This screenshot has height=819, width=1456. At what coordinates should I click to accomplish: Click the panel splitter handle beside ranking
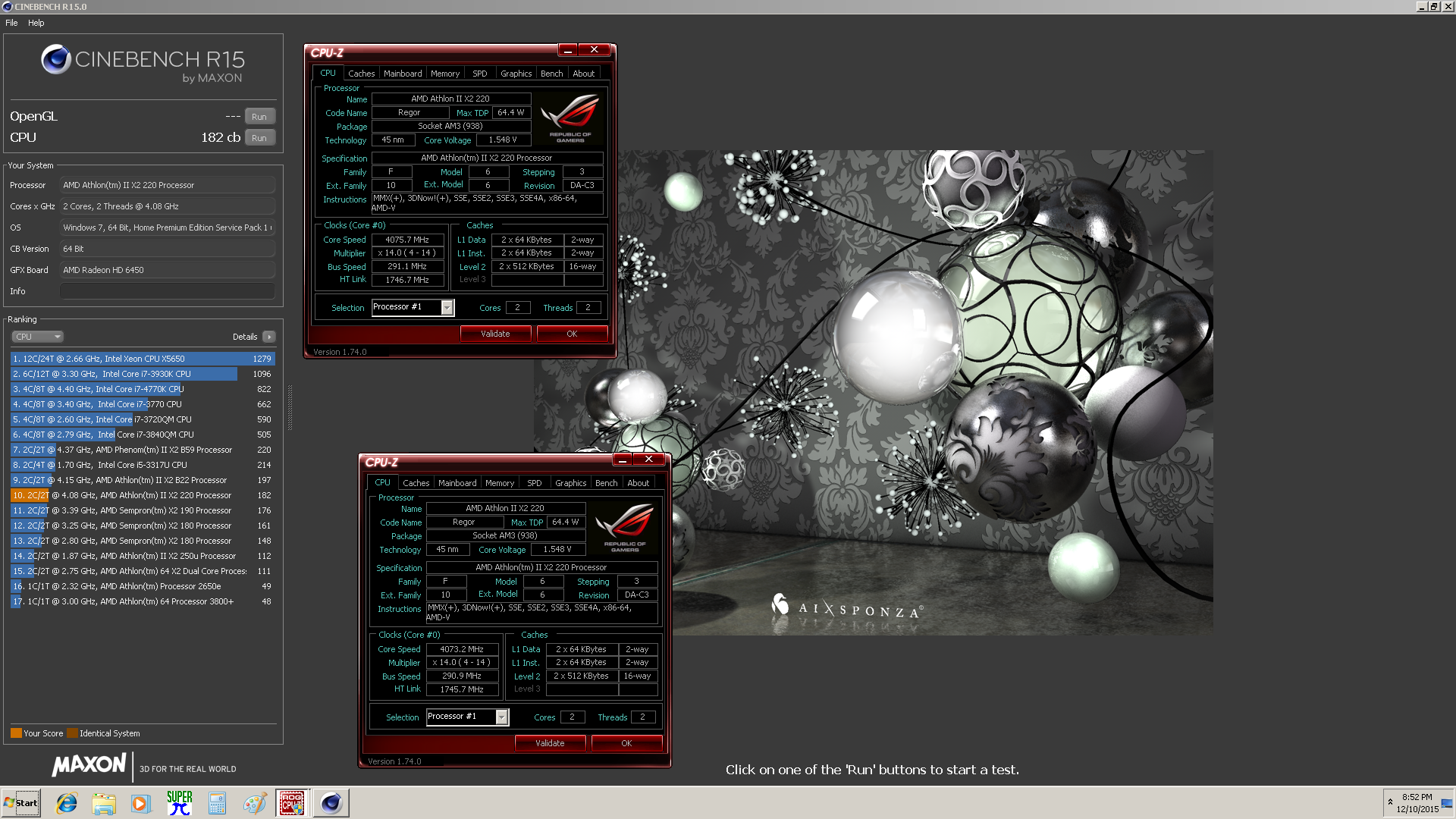pyautogui.click(x=290, y=407)
